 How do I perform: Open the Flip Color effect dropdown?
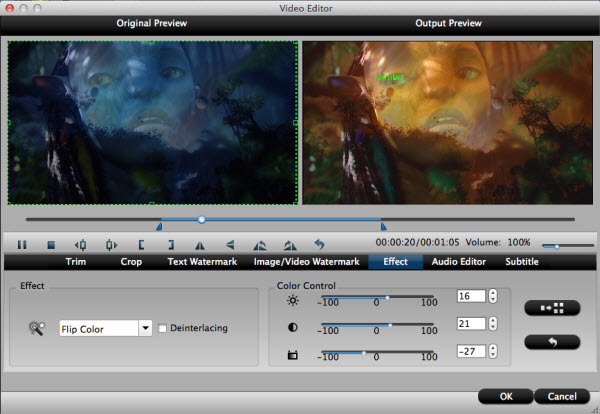[x=145, y=328]
